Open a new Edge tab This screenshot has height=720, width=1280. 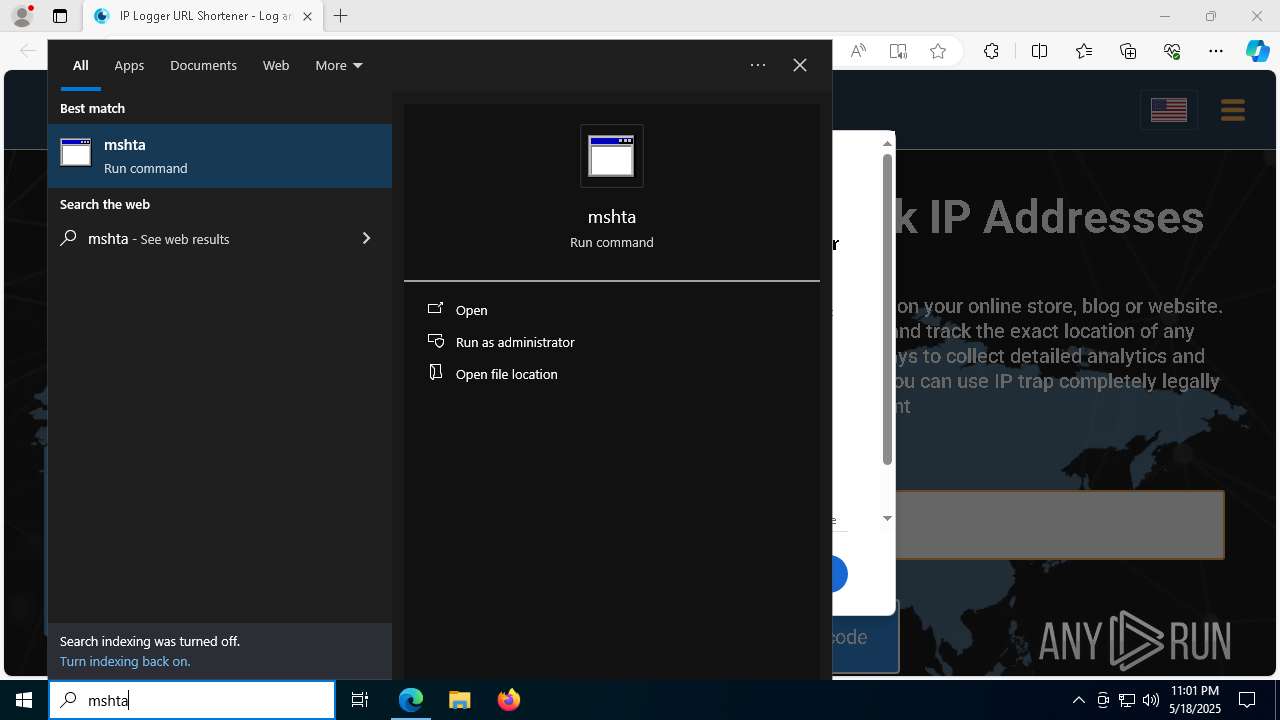click(x=341, y=16)
